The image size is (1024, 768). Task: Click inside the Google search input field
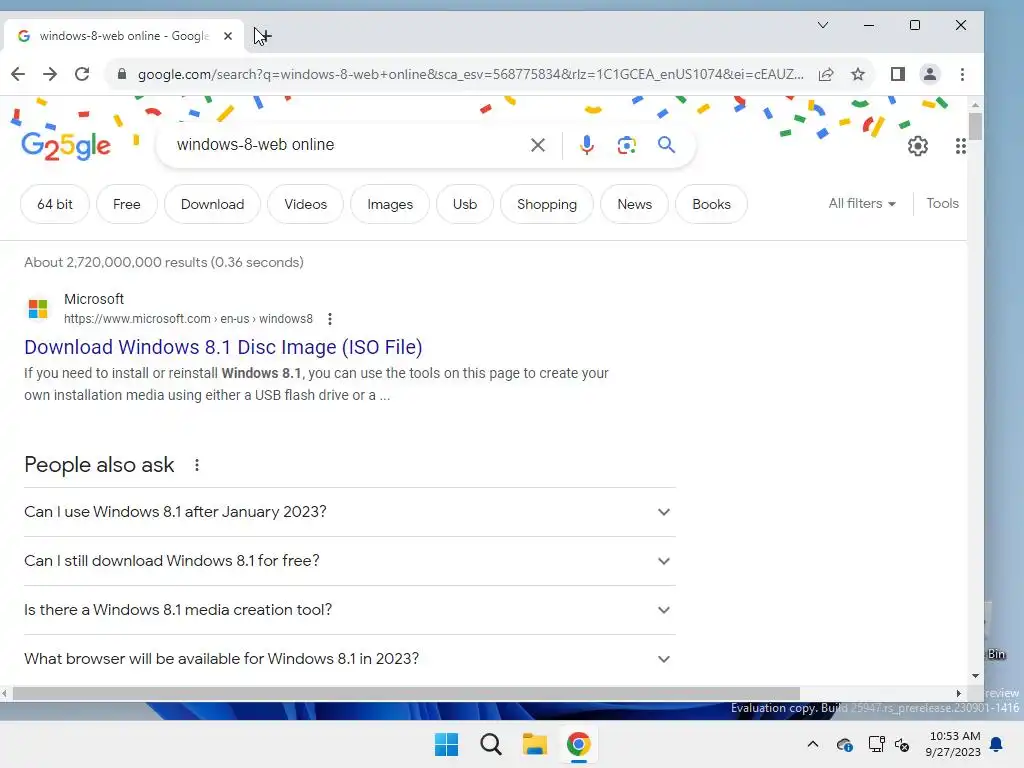[x=346, y=145]
